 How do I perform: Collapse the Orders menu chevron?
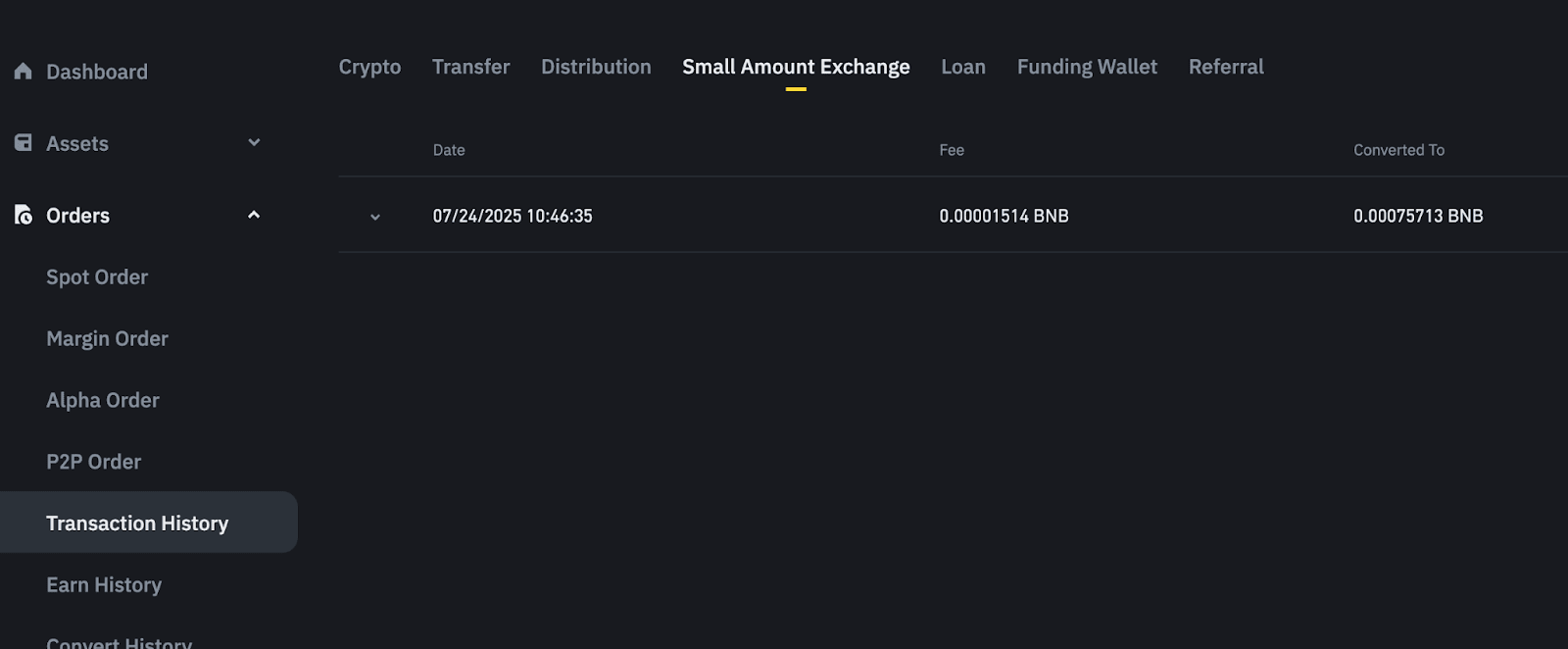point(254,215)
